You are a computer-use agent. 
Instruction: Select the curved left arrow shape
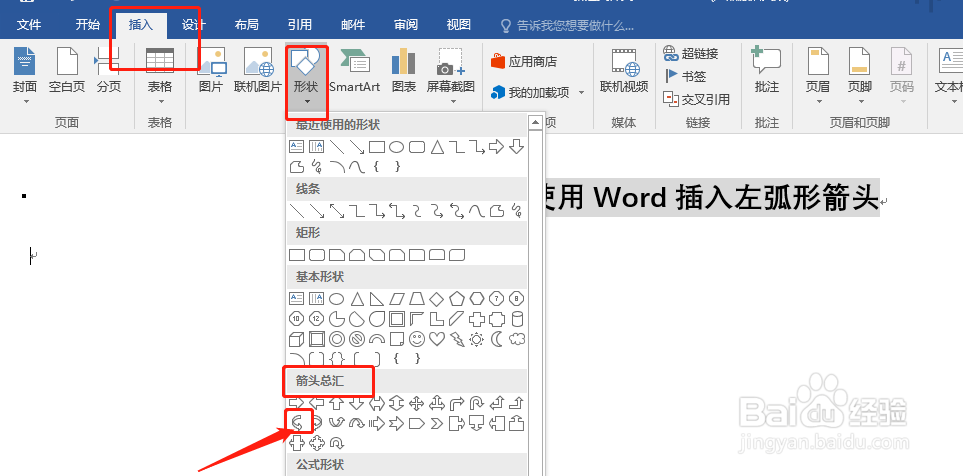tap(297, 423)
